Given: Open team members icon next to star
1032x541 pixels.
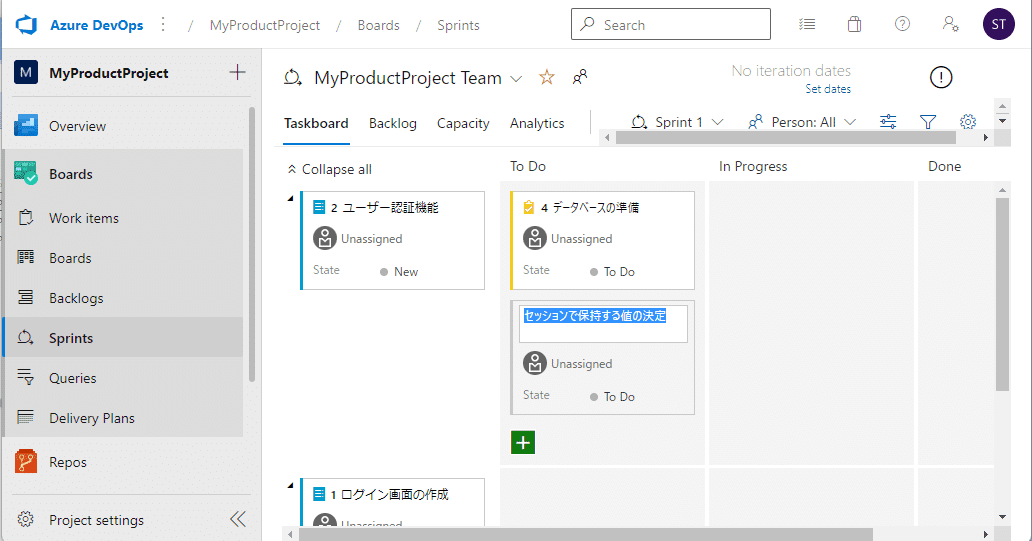Looking at the screenshot, I should click(x=580, y=77).
